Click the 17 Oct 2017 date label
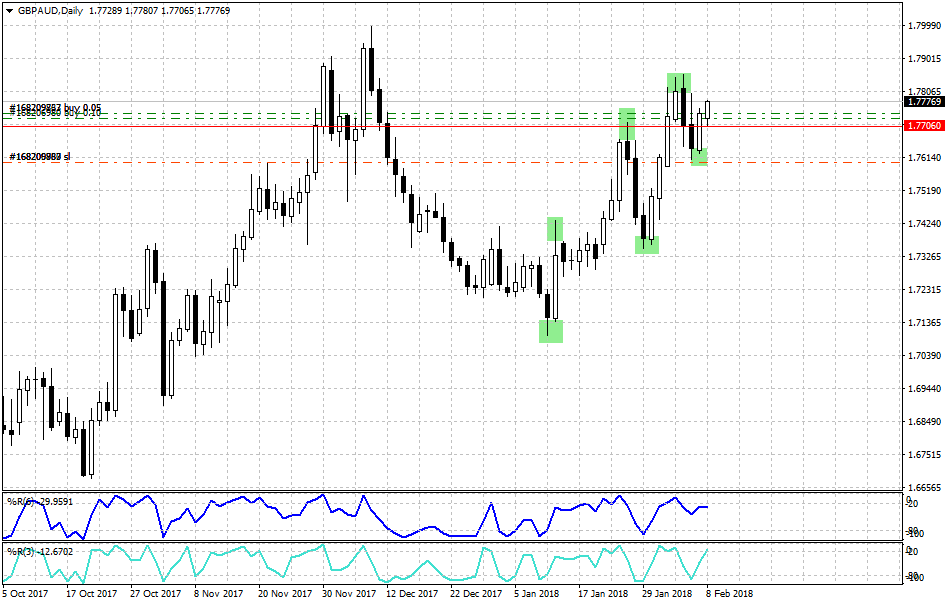This screenshot has width=945, height=605. (x=92, y=594)
